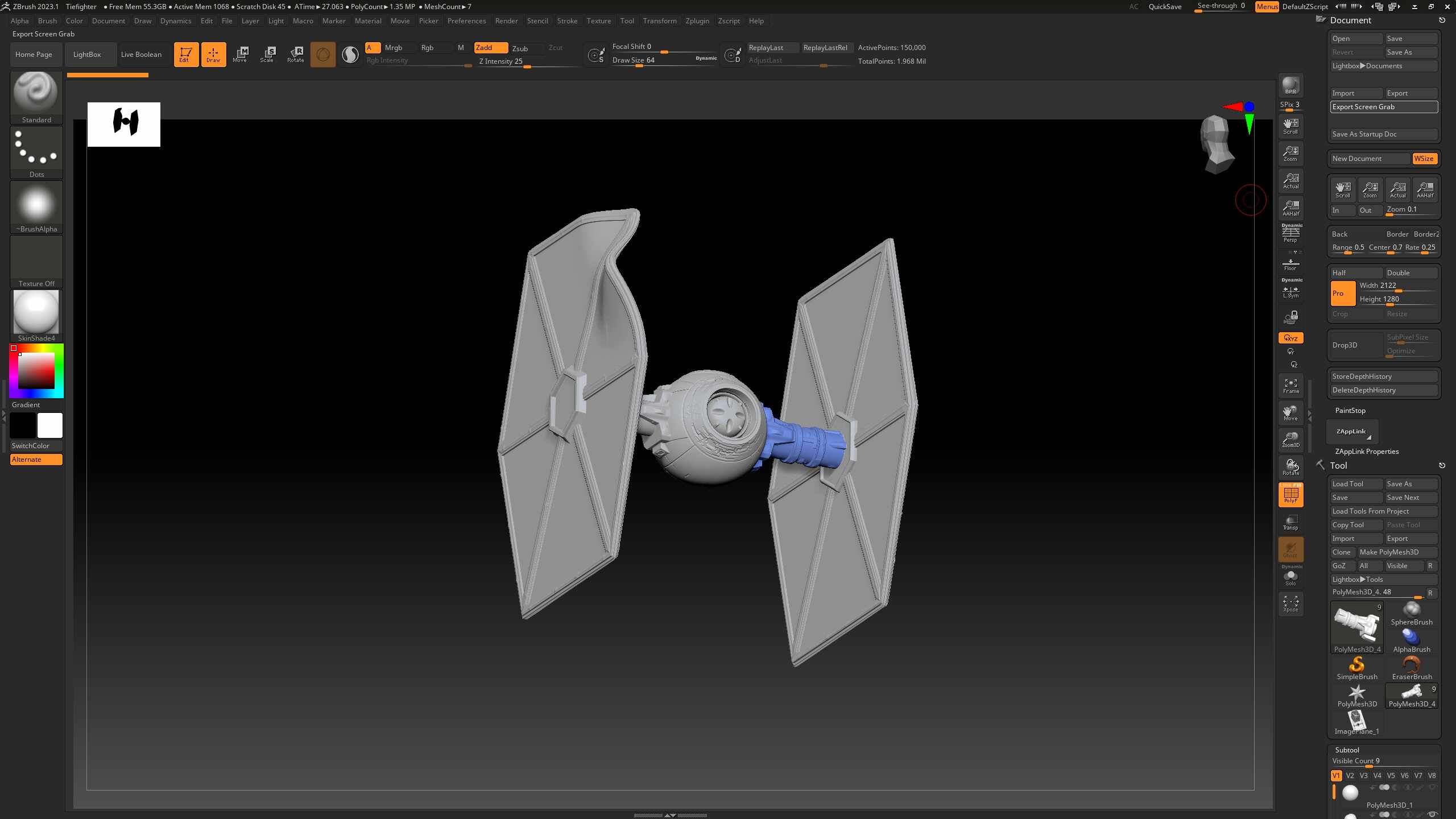1456x819 pixels.
Task: Activate Local Symmetry (L.Sym)
Action: click(x=1290, y=292)
